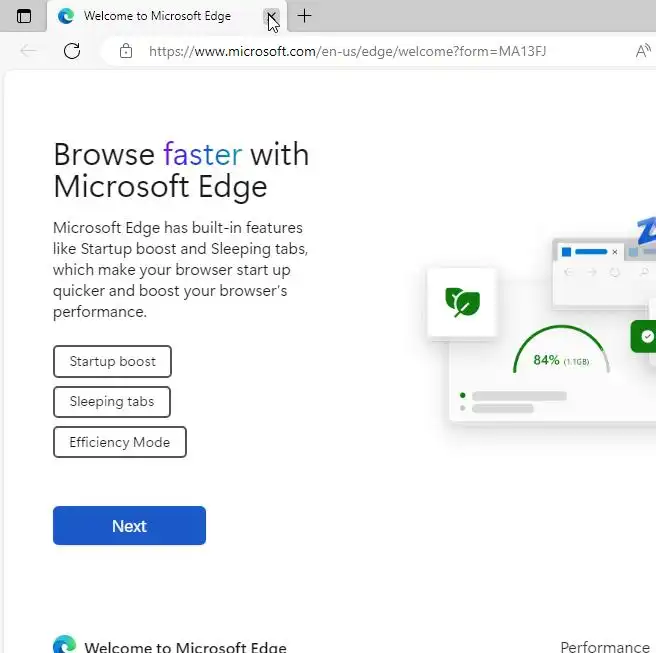656x653 pixels.
Task: Click the blue Next button
Action: click(129, 526)
